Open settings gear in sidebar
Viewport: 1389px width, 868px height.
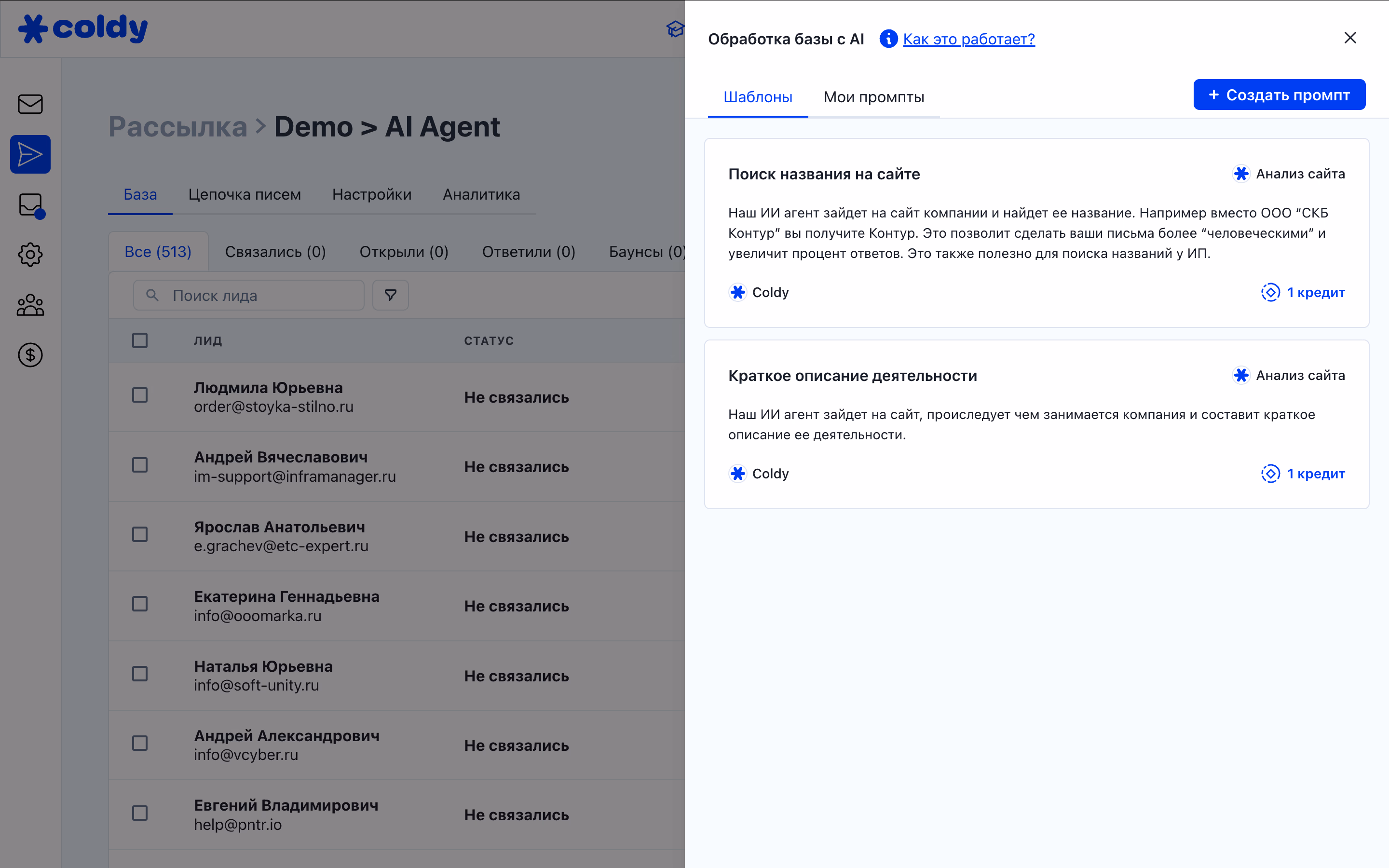[30, 254]
